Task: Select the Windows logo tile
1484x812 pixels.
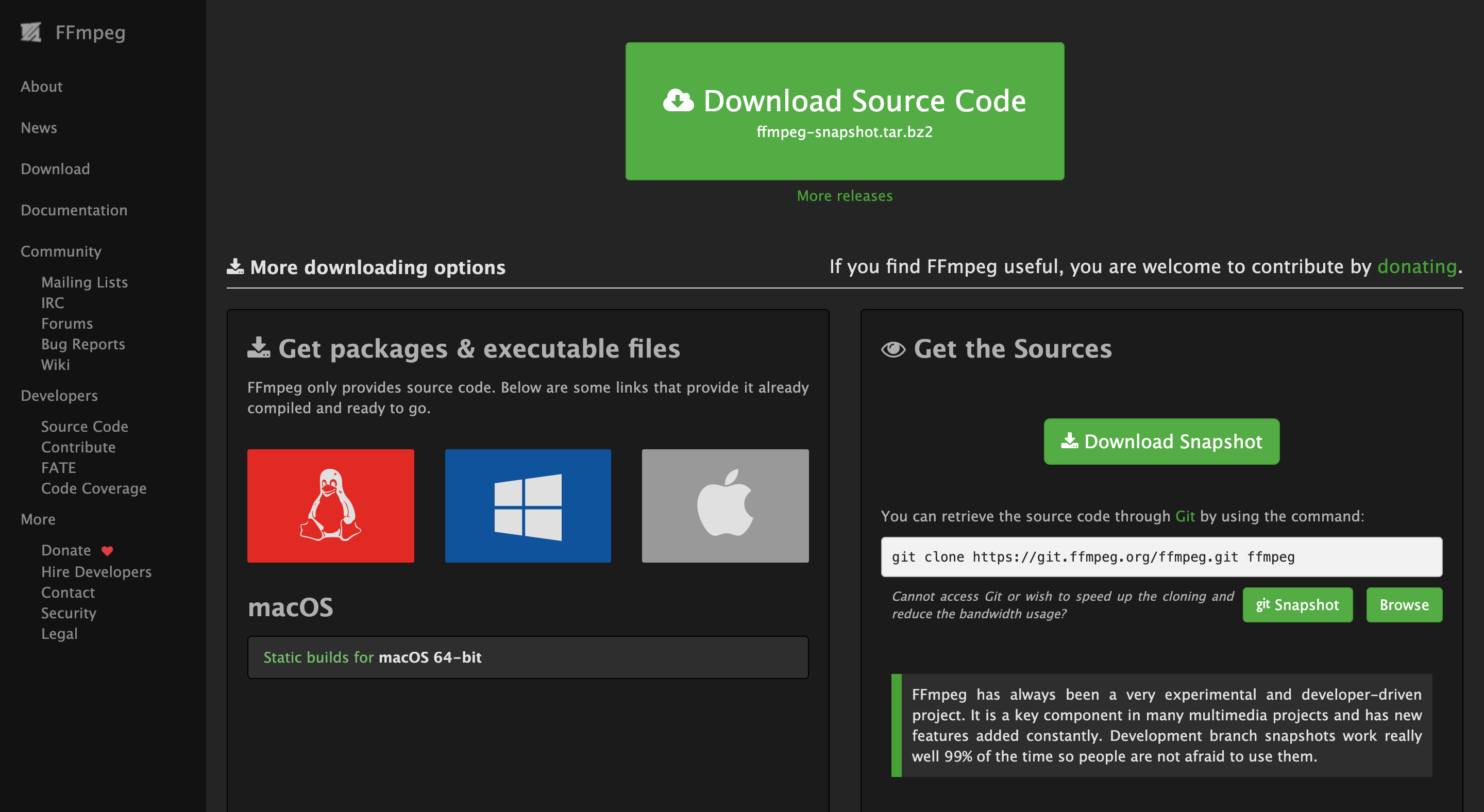Action: (528, 505)
